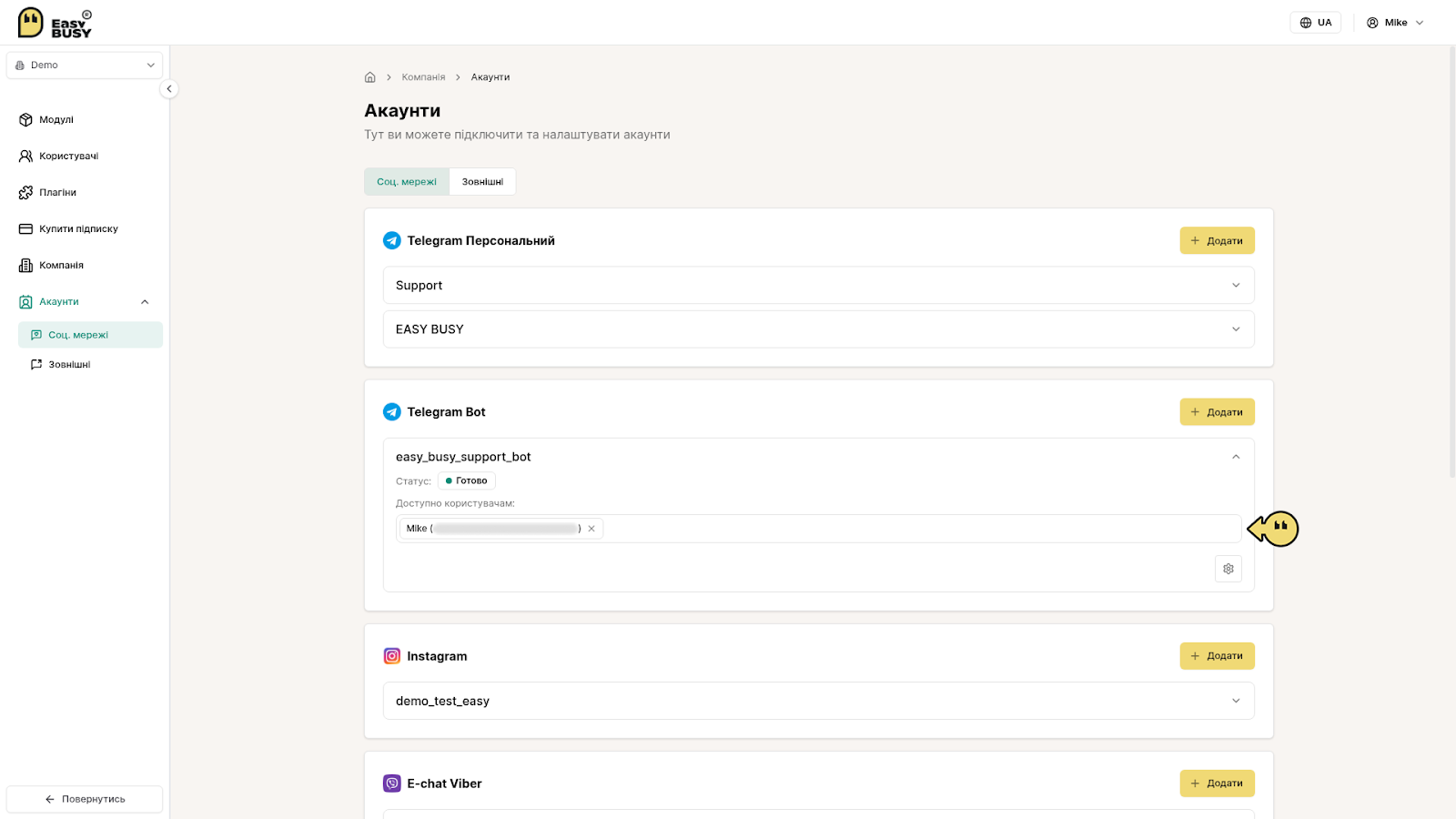This screenshot has height=819, width=1456.
Task: Click the E-chat Viber logo icon
Action: pos(392,784)
